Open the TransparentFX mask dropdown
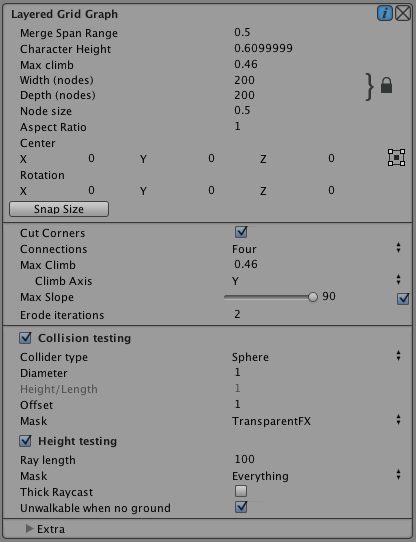This screenshot has width=416, height=542. click(x=317, y=421)
